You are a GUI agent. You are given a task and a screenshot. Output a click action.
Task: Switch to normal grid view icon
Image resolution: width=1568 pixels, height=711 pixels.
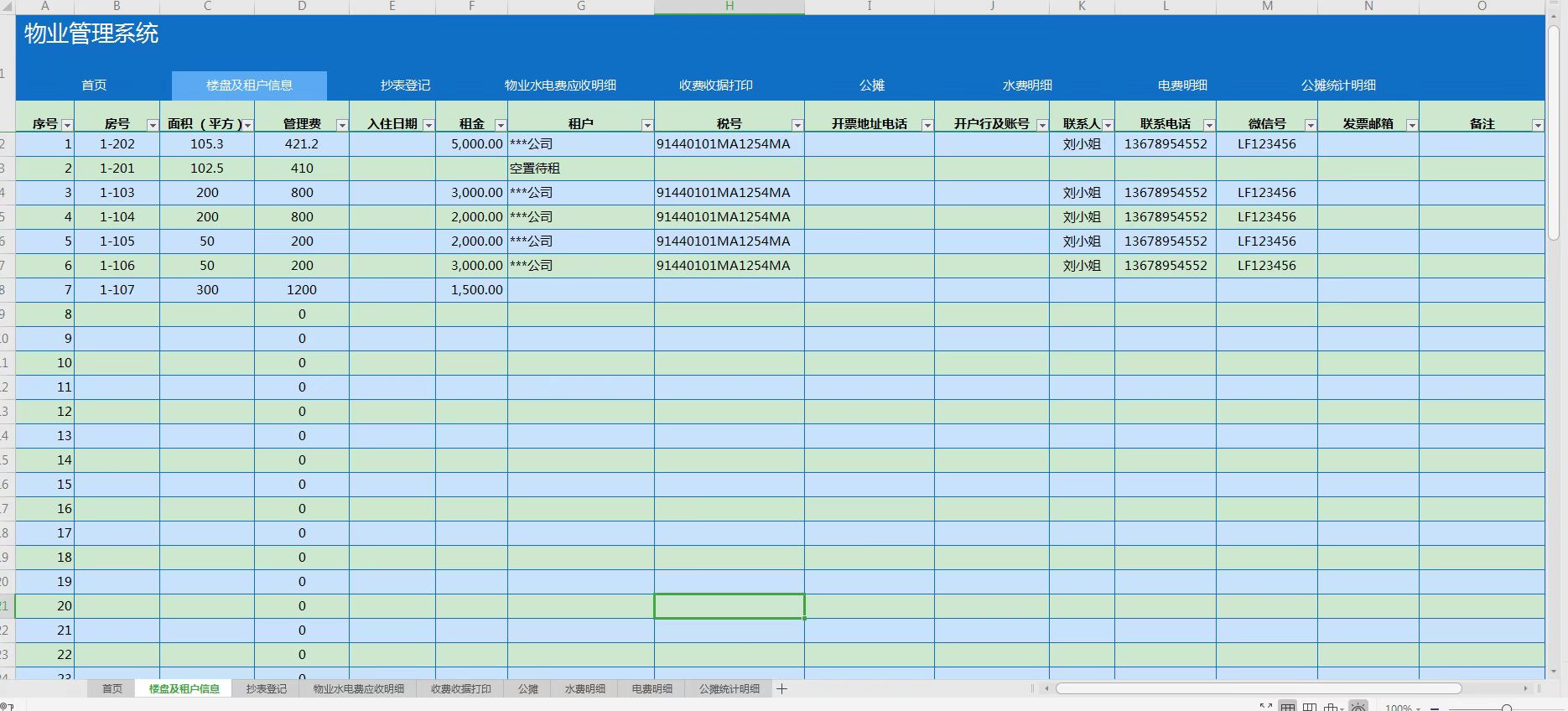[1287, 708]
